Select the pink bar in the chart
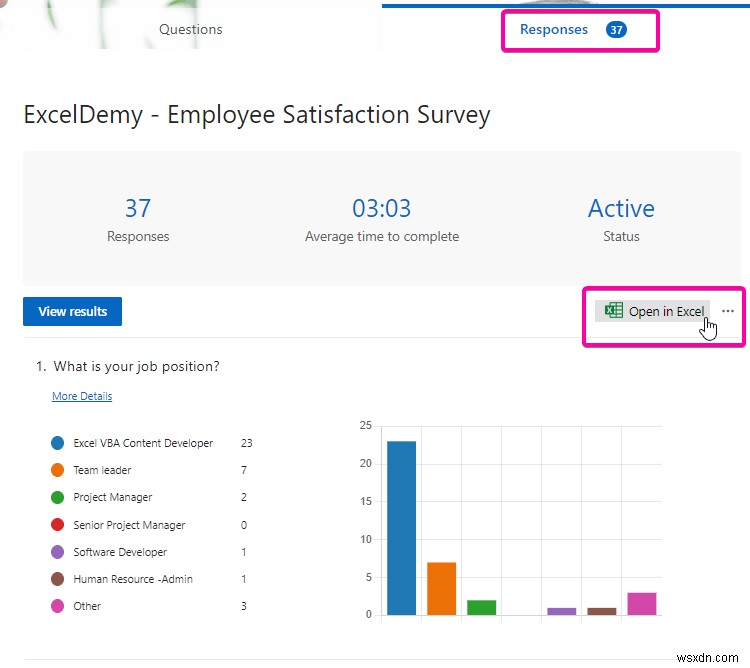This screenshot has height=668, width=750. (x=642, y=603)
